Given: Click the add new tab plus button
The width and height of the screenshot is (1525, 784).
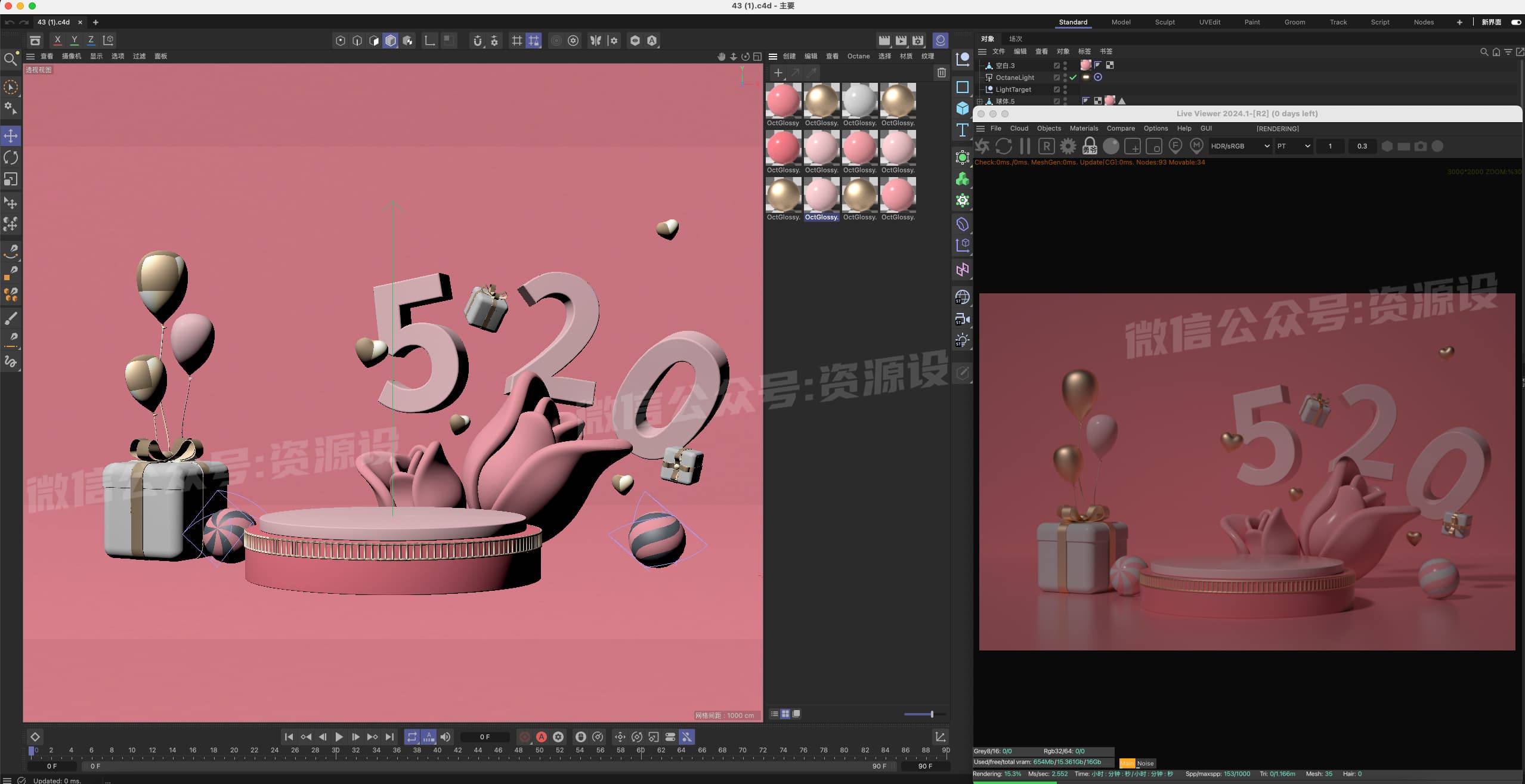Looking at the screenshot, I should 95,22.
